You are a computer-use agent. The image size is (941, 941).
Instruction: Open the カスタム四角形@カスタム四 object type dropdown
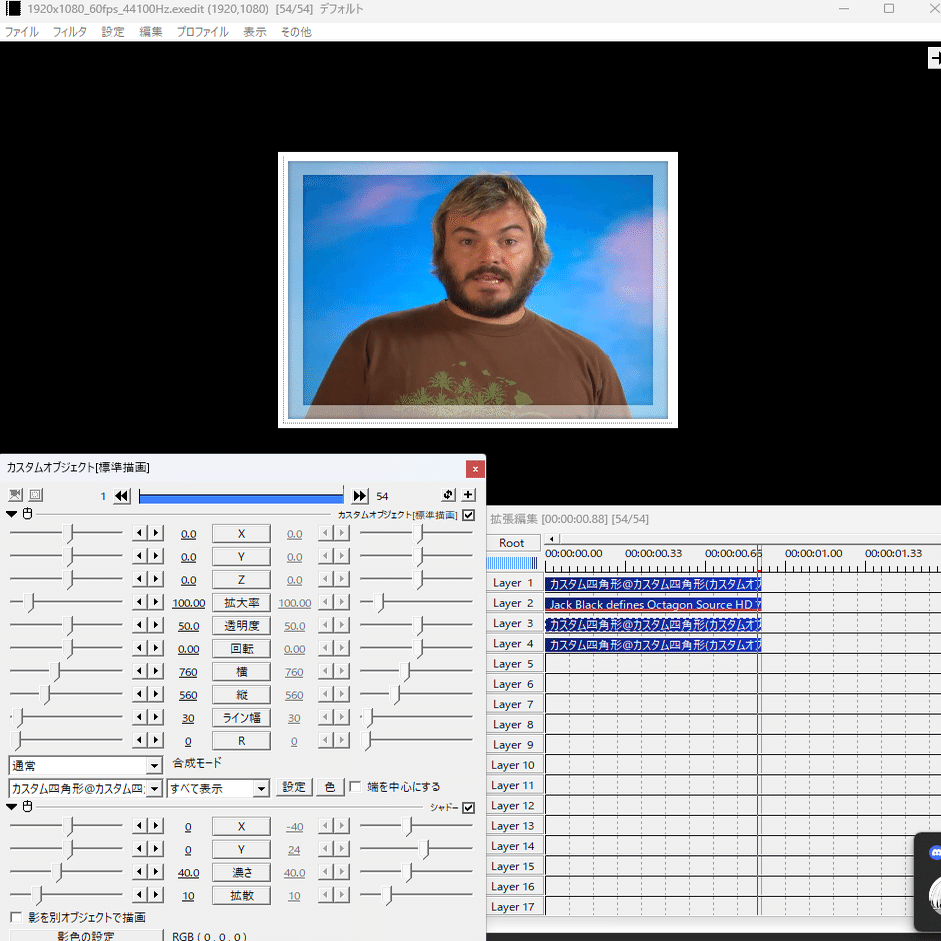154,788
